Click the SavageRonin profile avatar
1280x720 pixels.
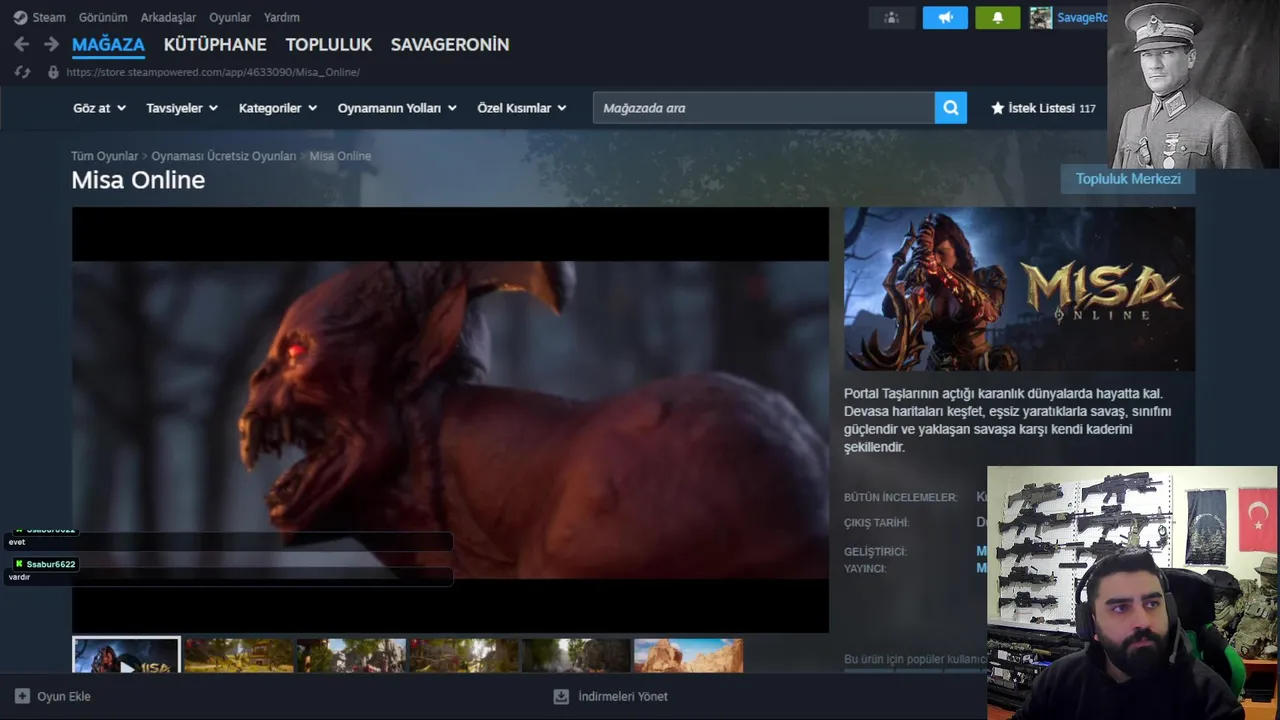coord(1041,18)
